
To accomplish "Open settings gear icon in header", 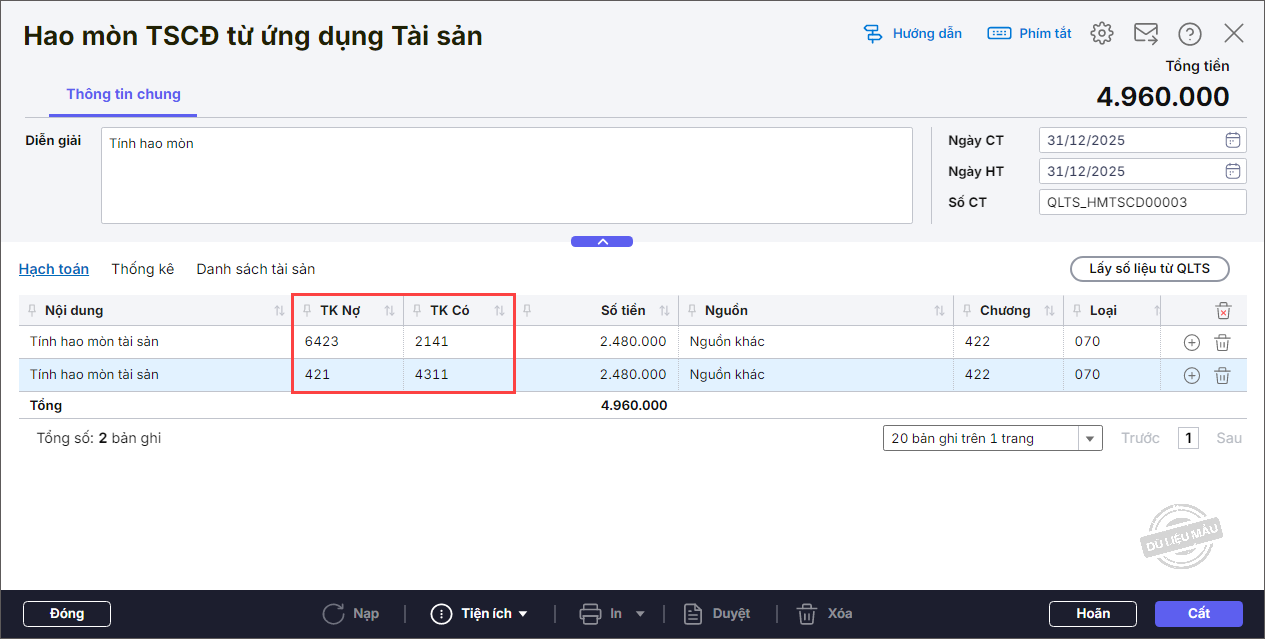I will click(1102, 33).
